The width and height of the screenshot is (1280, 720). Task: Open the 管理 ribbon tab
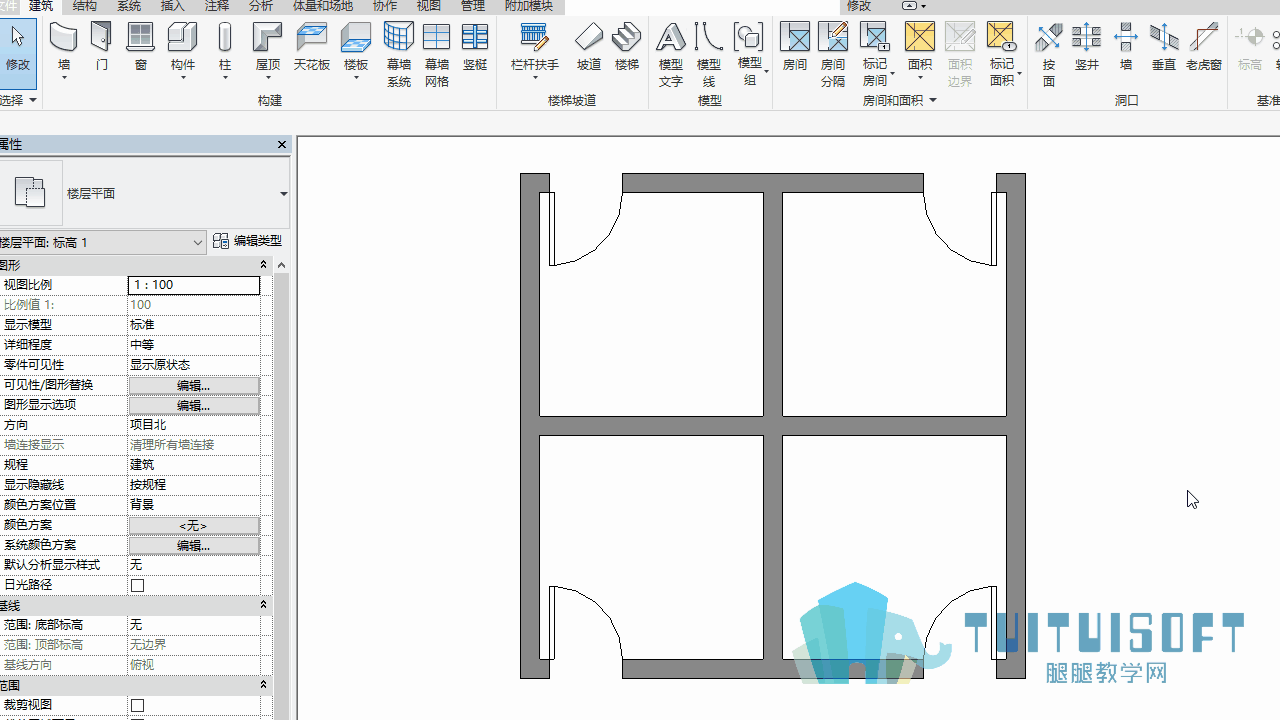(473, 6)
